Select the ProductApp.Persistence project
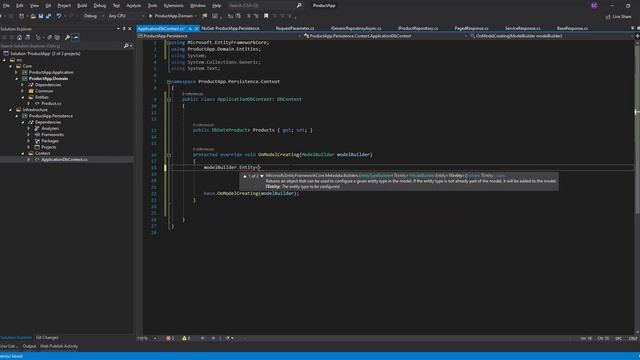This screenshot has height=360, width=640. 51,116
